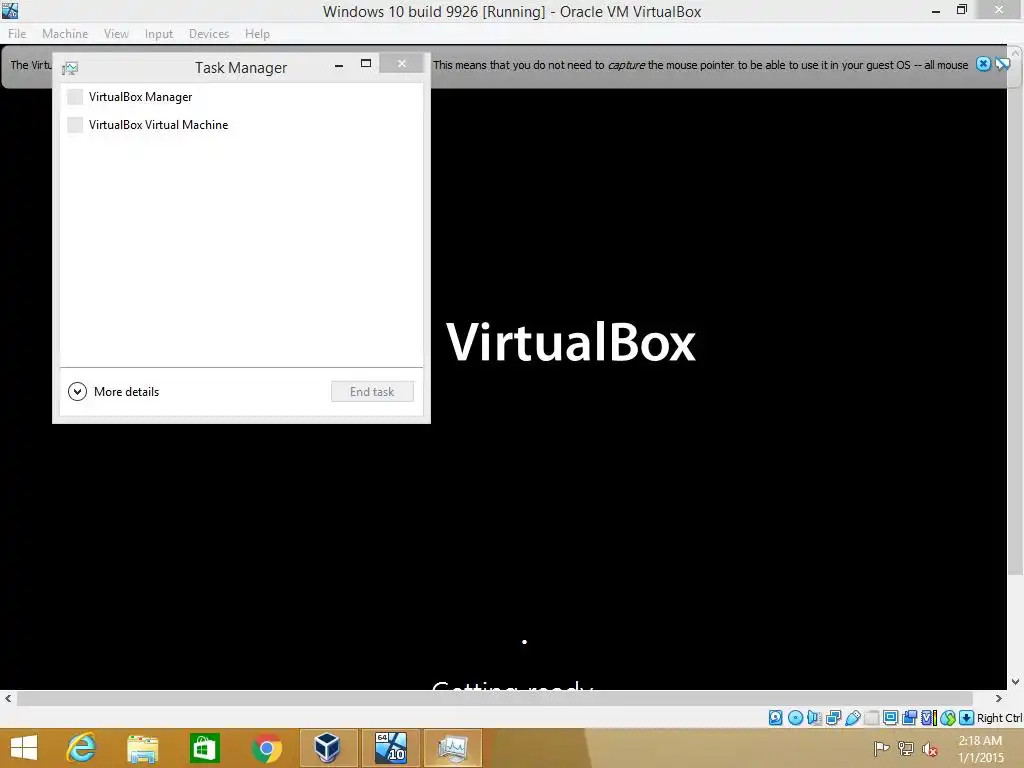Open the View menu
Image resolution: width=1024 pixels, height=768 pixels.
point(116,33)
